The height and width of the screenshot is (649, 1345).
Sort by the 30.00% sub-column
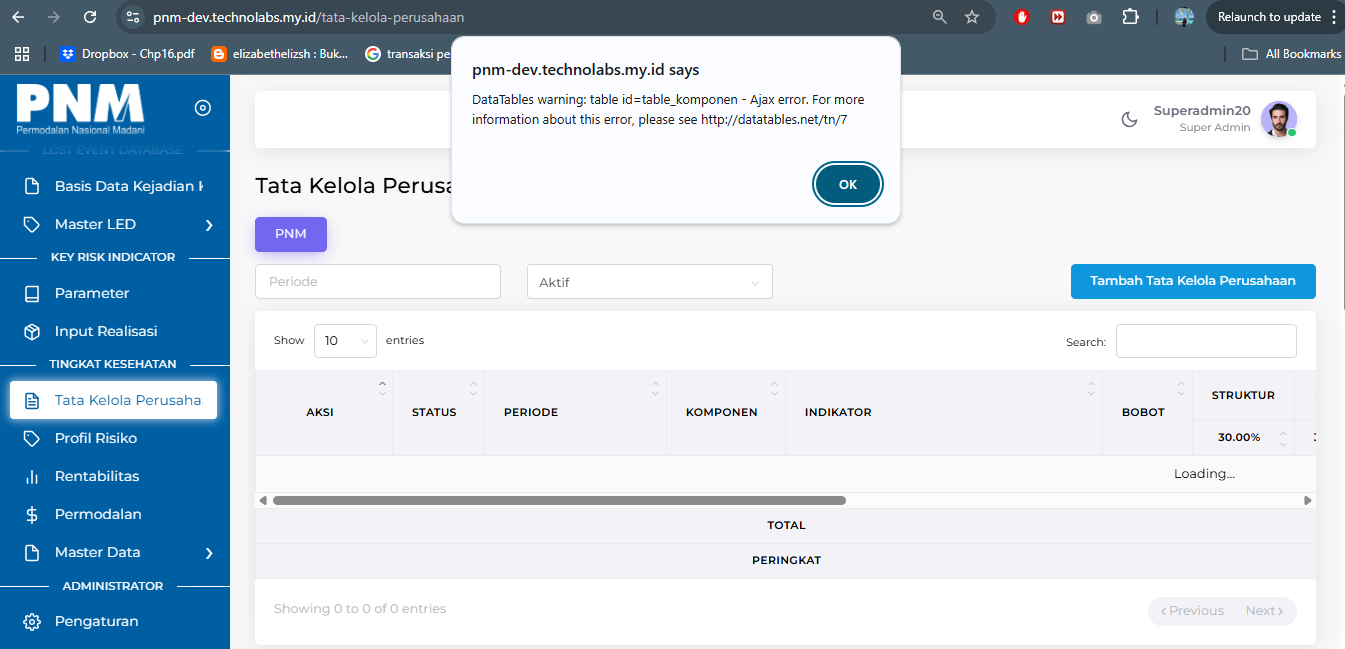[x=1244, y=437]
